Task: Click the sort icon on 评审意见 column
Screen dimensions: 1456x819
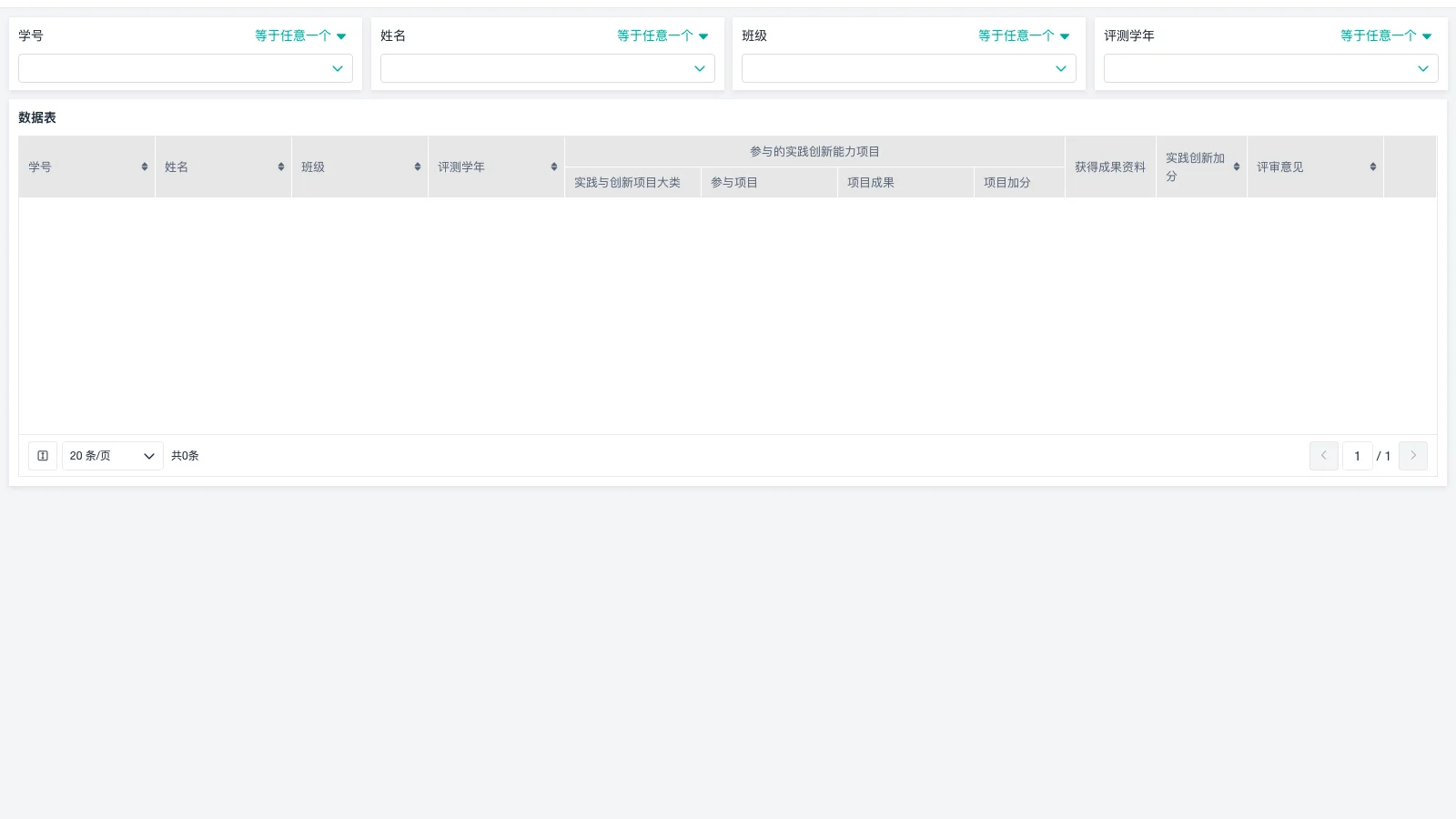Action: (x=1372, y=167)
